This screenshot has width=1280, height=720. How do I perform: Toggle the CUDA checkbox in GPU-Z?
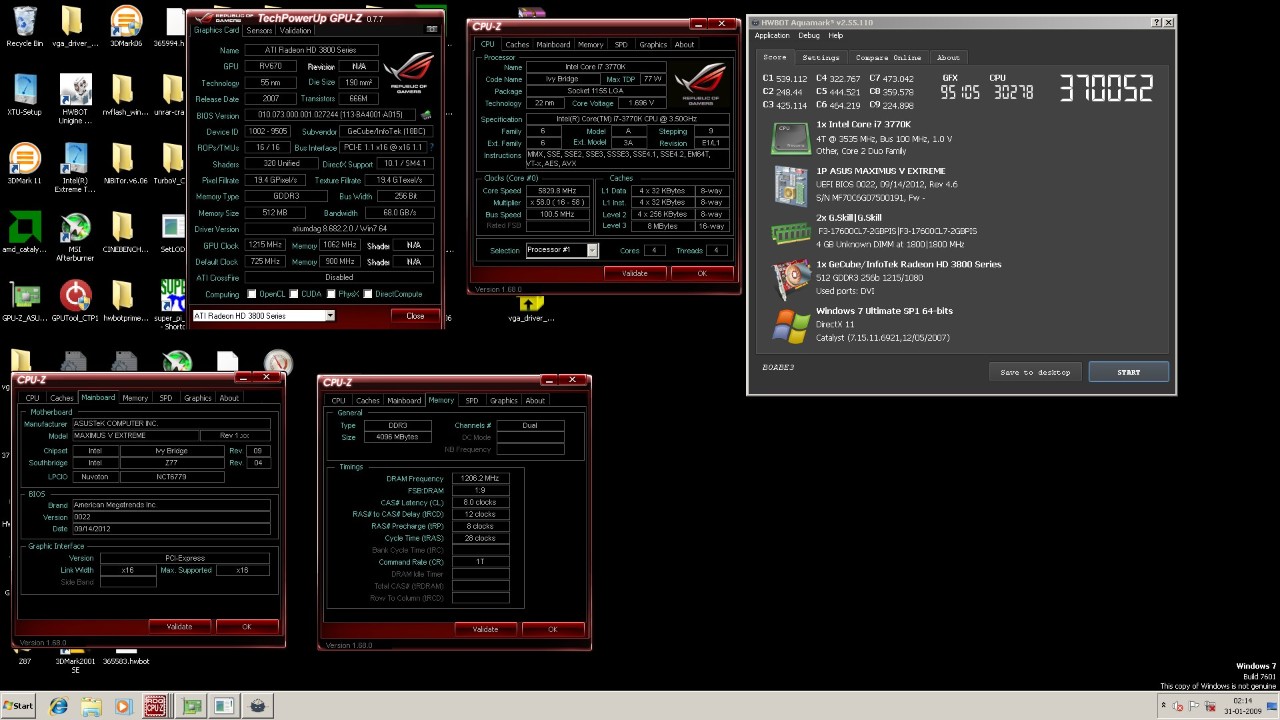(294, 294)
